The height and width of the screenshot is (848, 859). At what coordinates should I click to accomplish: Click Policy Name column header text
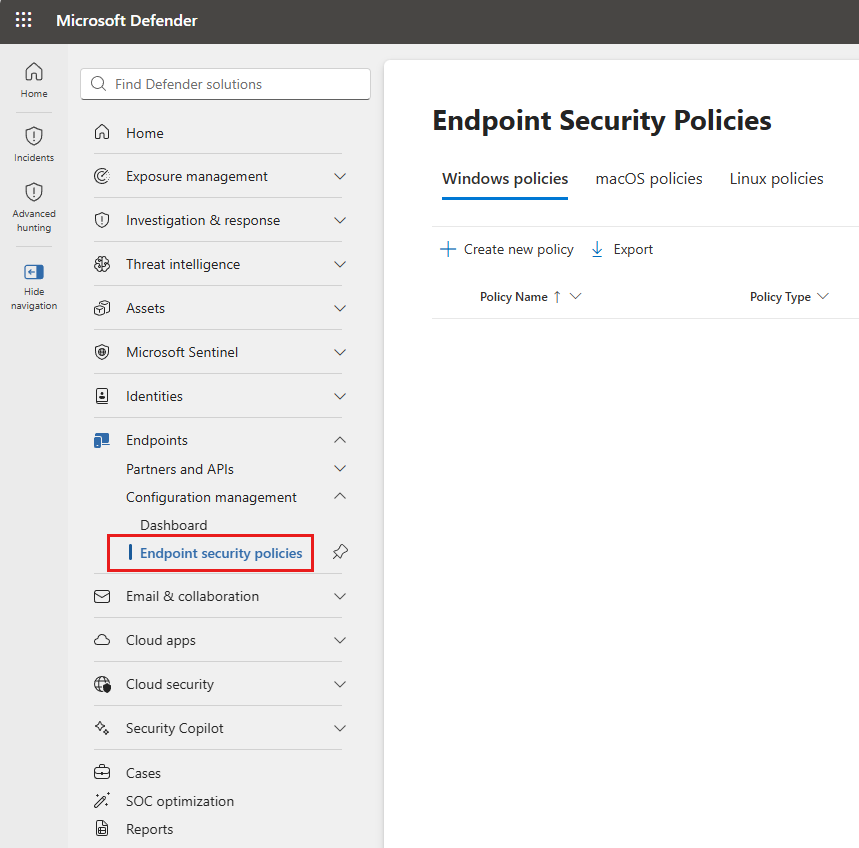(x=514, y=296)
